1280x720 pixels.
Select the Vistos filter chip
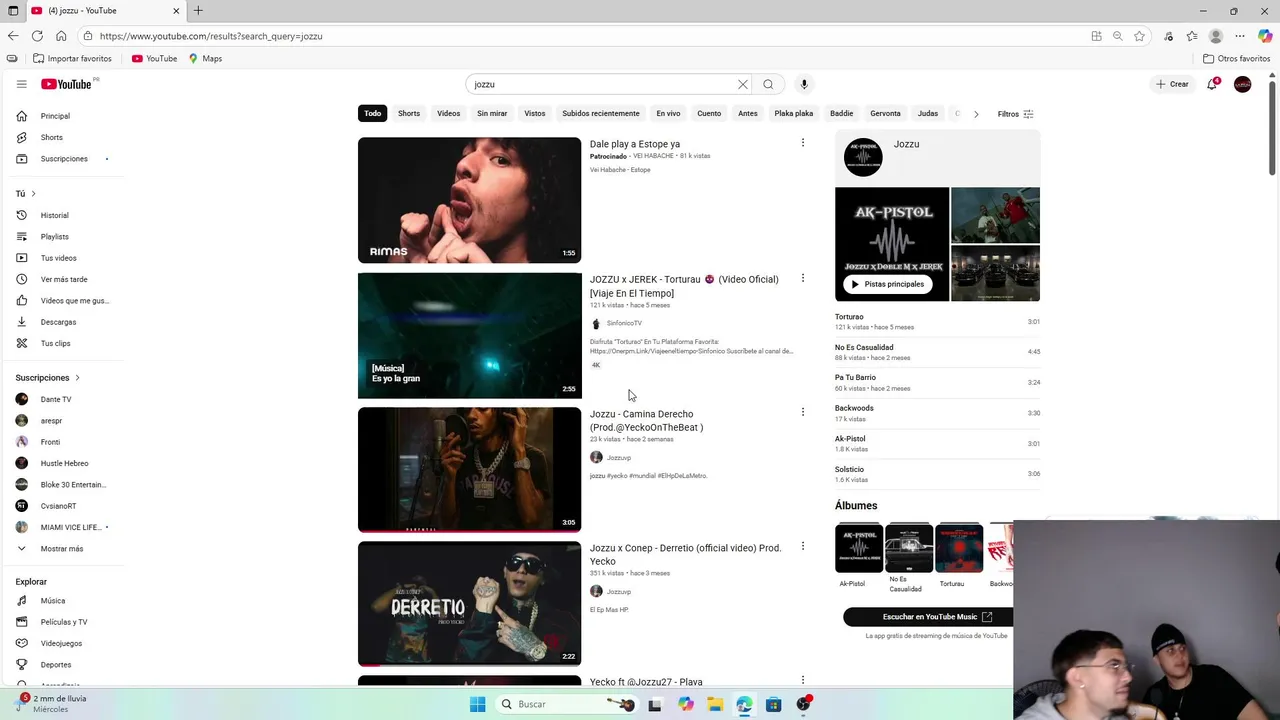[x=535, y=113]
